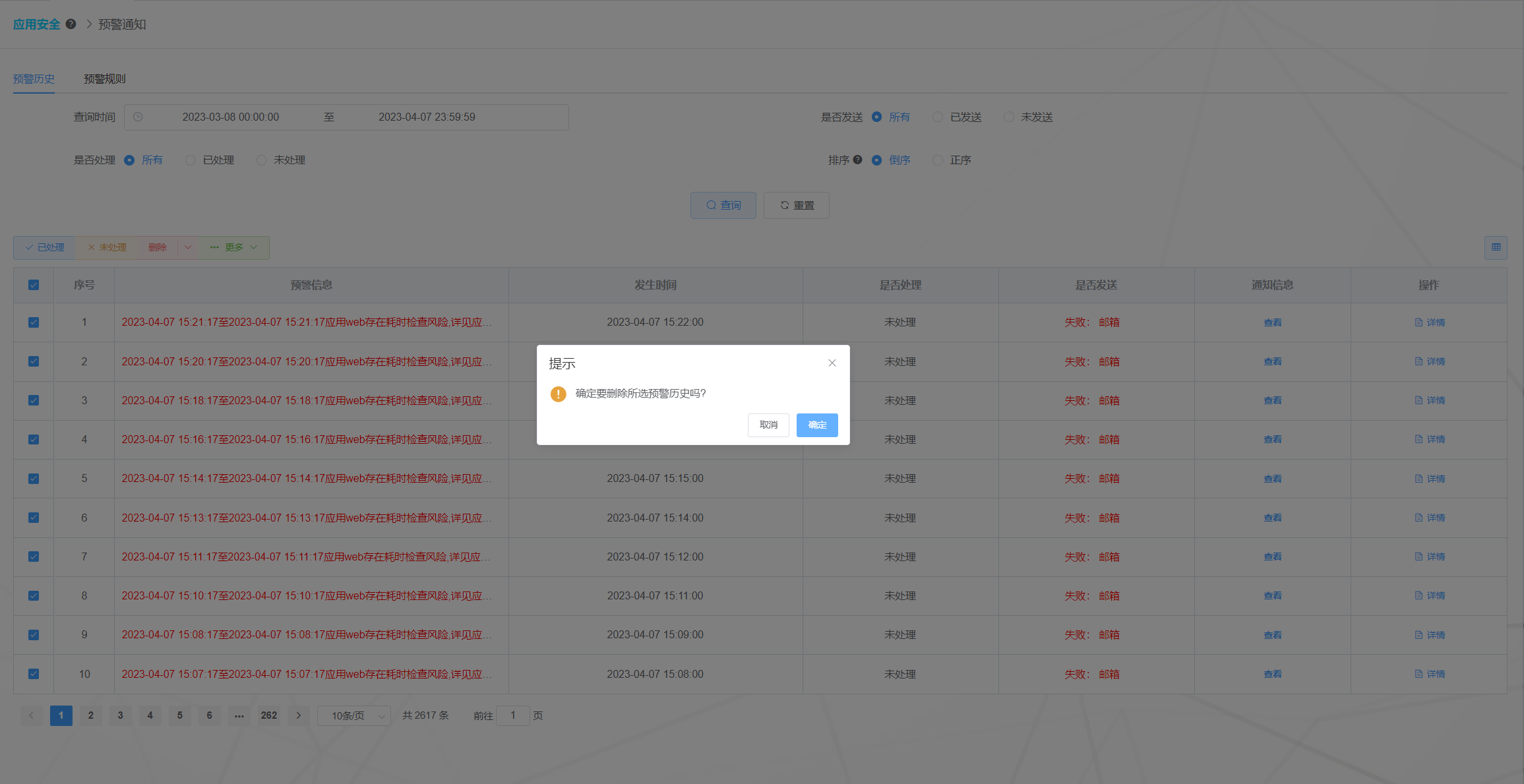Go to page 2
The height and width of the screenshot is (784, 1524).
91,715
